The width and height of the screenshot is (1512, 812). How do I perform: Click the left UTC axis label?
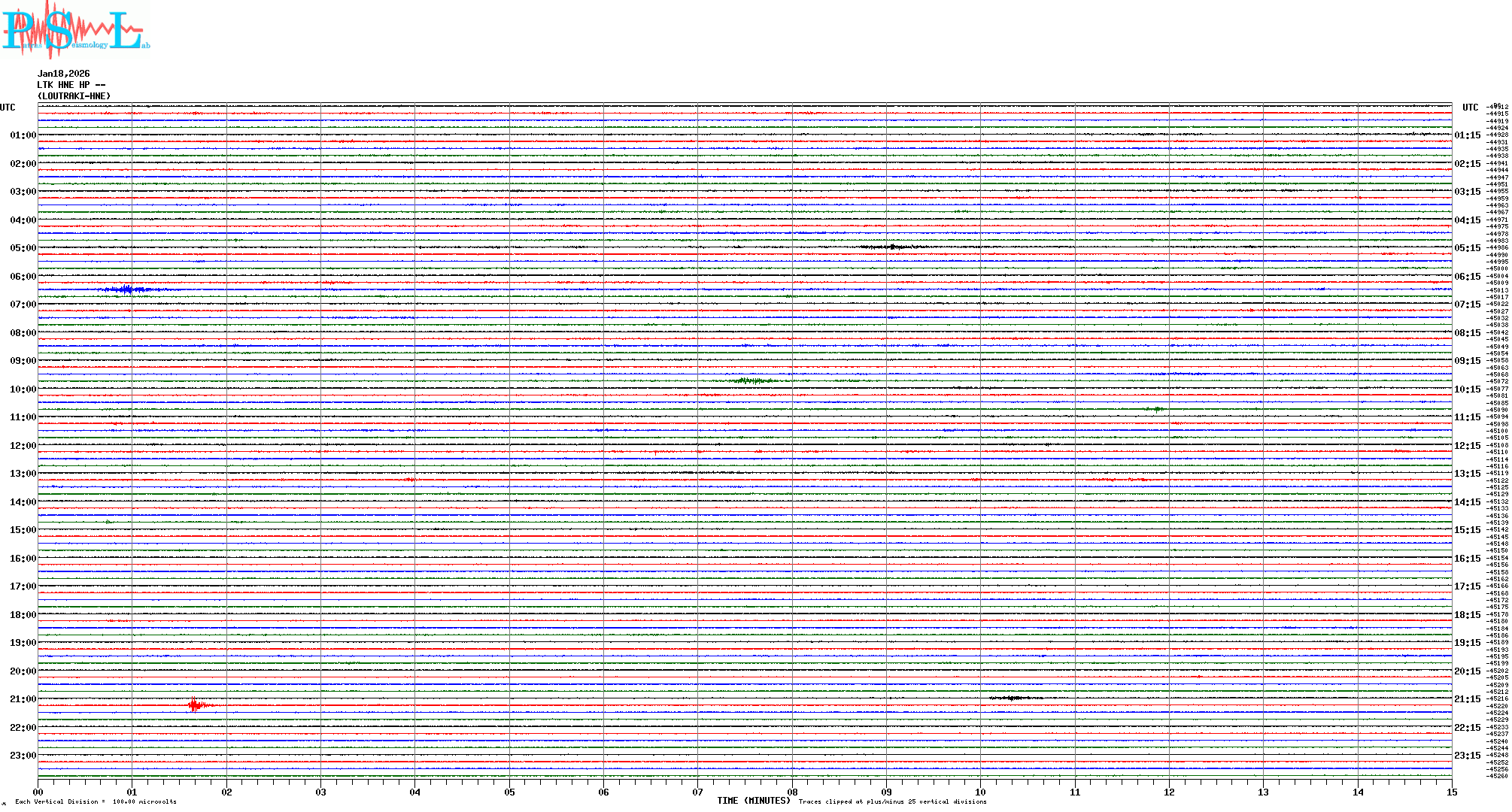8,108
